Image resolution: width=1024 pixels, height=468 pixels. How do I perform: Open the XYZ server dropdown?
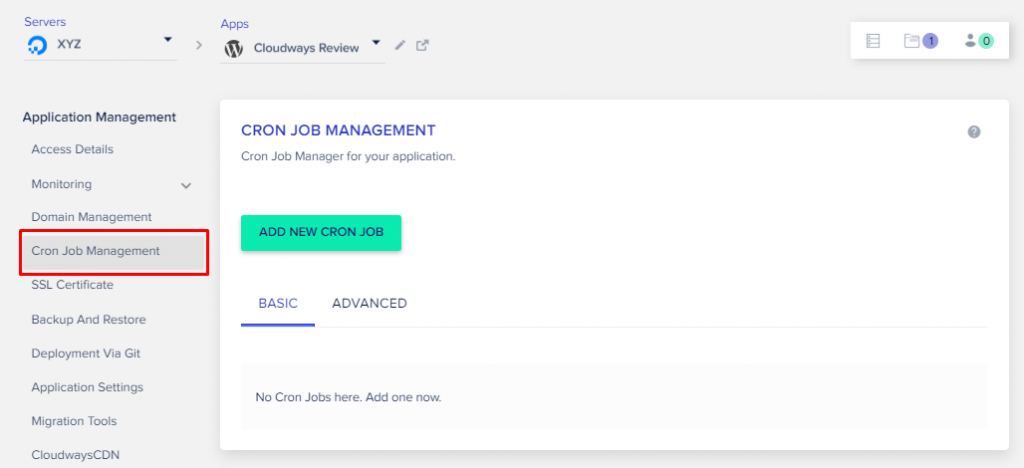168,41
